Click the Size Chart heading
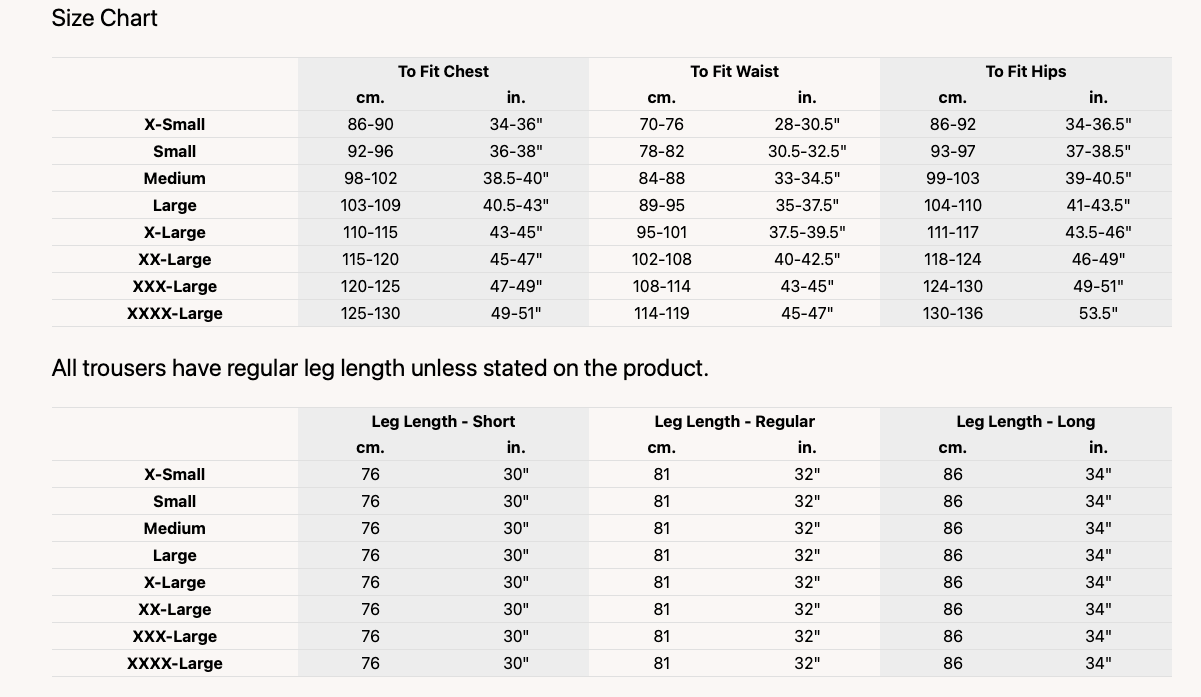 pos(104,18)
